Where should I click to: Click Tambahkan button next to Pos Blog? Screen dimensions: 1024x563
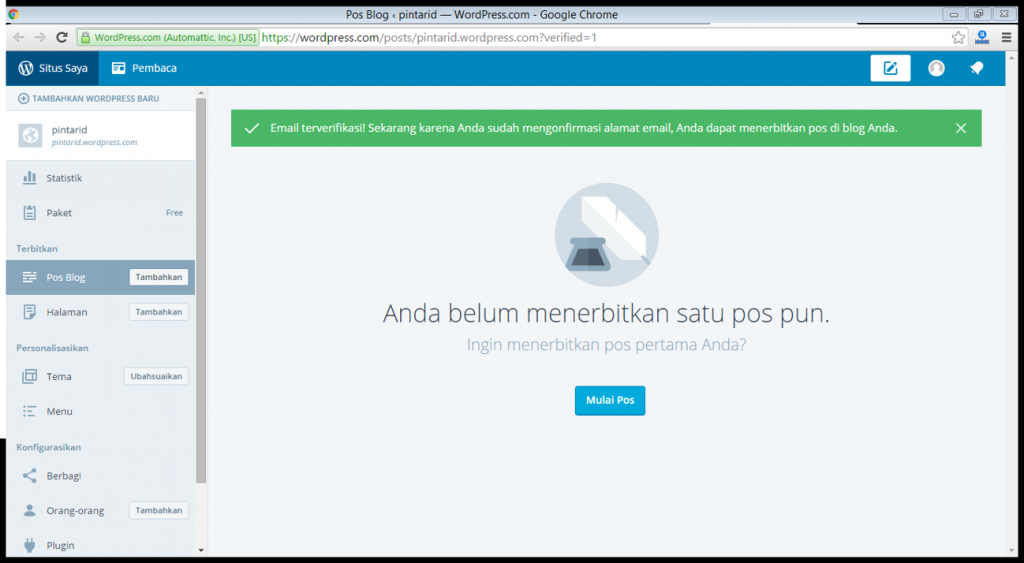tap(159, 277)
